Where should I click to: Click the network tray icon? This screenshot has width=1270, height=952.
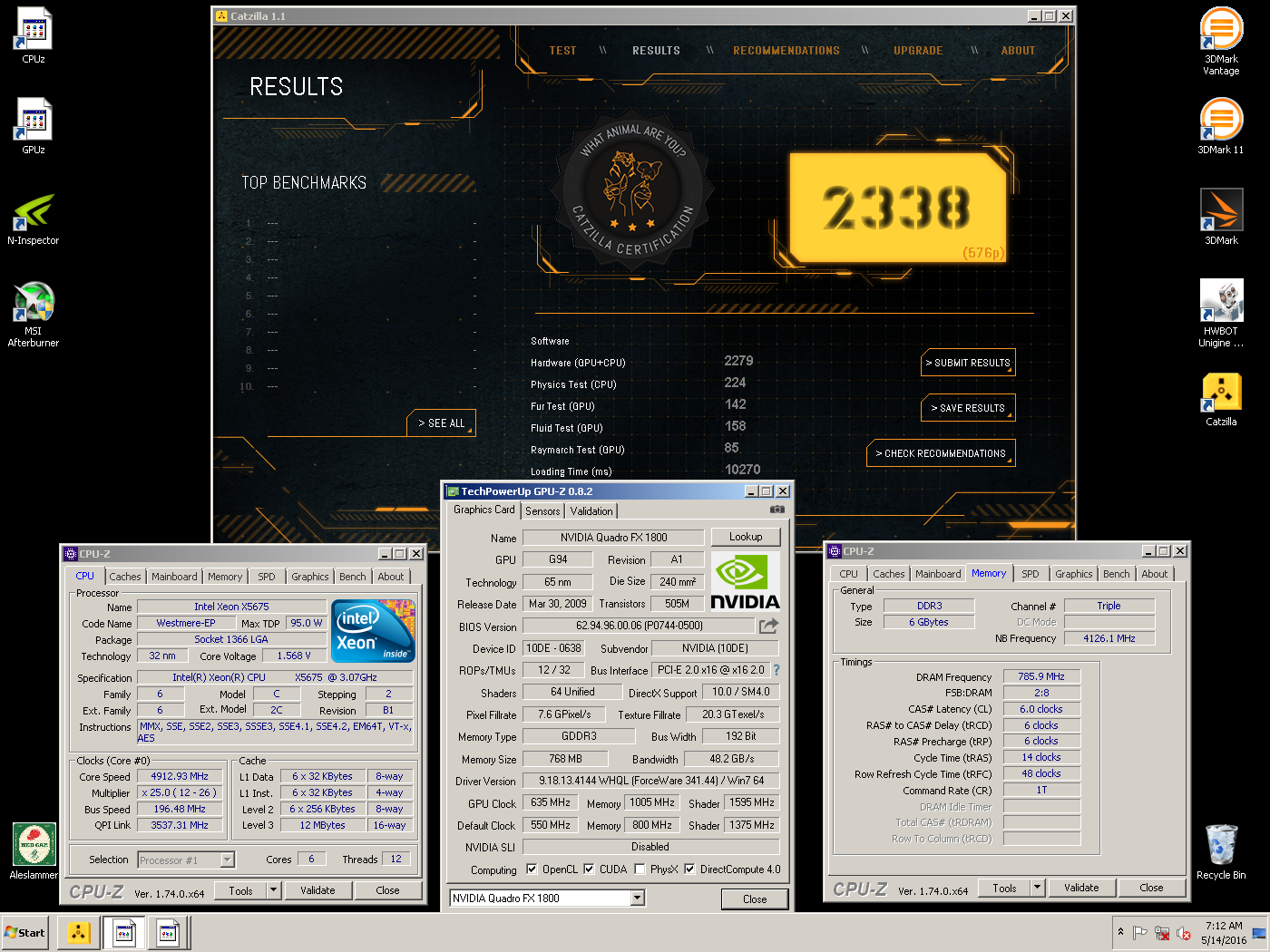[x=1162, y=933]
